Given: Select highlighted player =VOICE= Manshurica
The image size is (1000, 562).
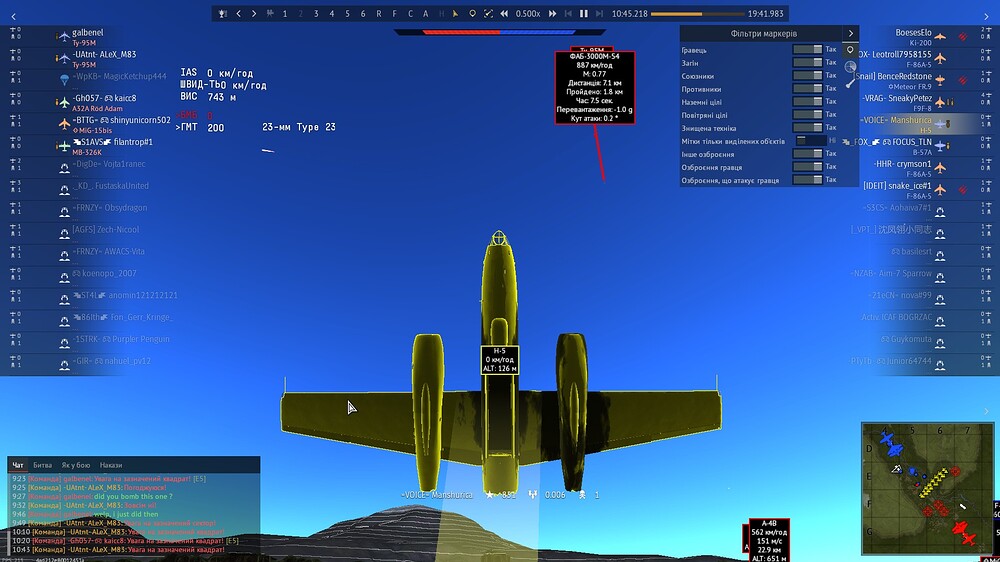Looking at the screenshot, I should click(x=896, y=120).
